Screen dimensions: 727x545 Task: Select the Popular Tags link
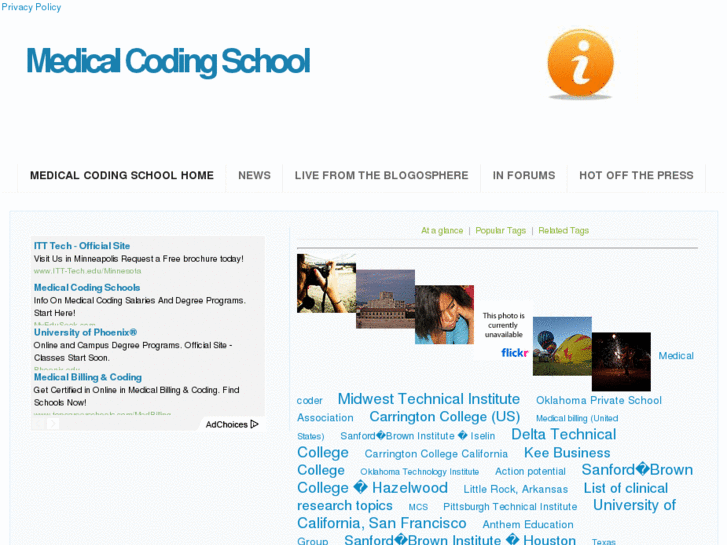(x=500, y=231)
